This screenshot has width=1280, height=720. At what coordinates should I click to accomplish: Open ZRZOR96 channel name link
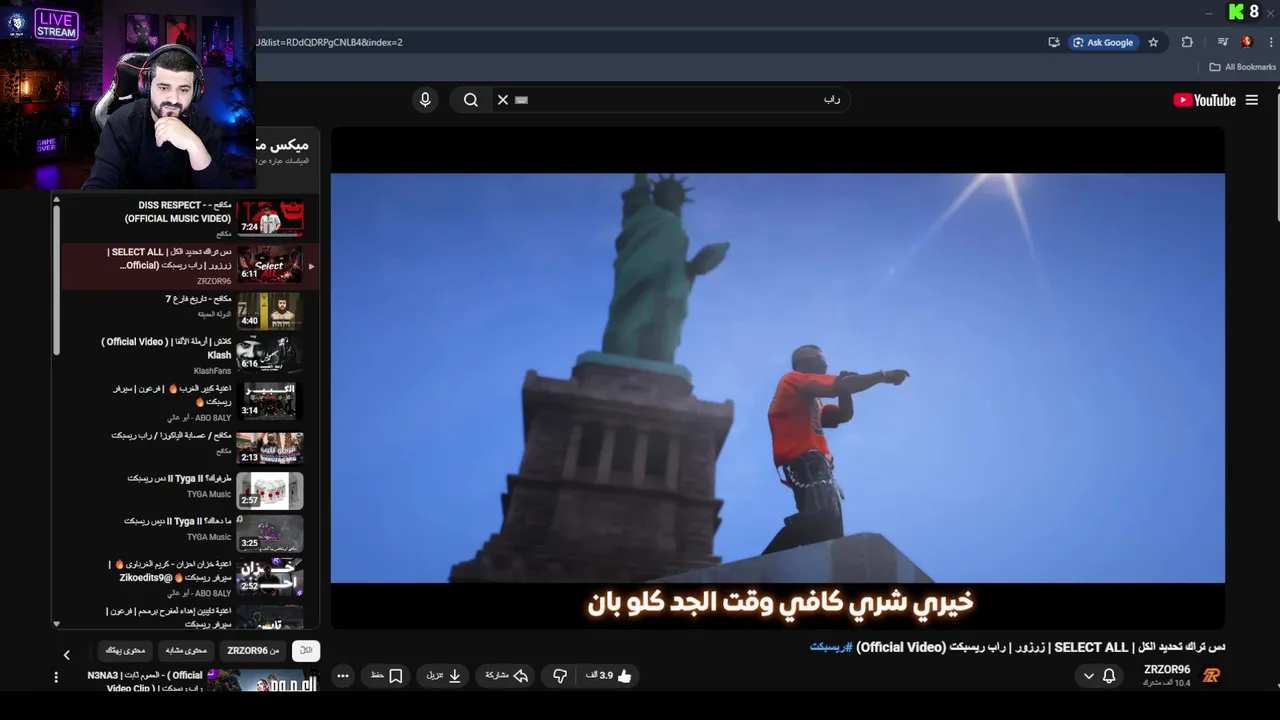coord(1167,670)
